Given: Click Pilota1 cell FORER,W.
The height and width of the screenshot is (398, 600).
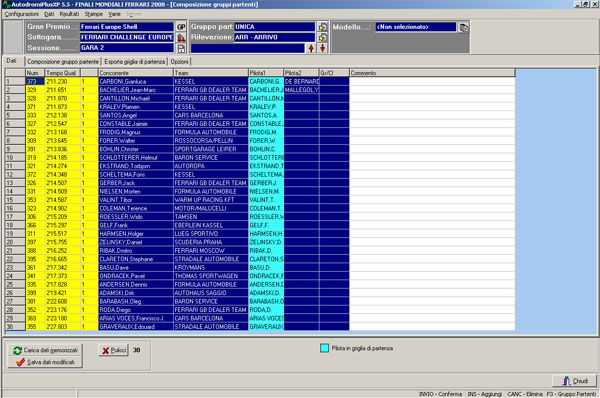Looking at the screenshot, I should tap(266, 140).
